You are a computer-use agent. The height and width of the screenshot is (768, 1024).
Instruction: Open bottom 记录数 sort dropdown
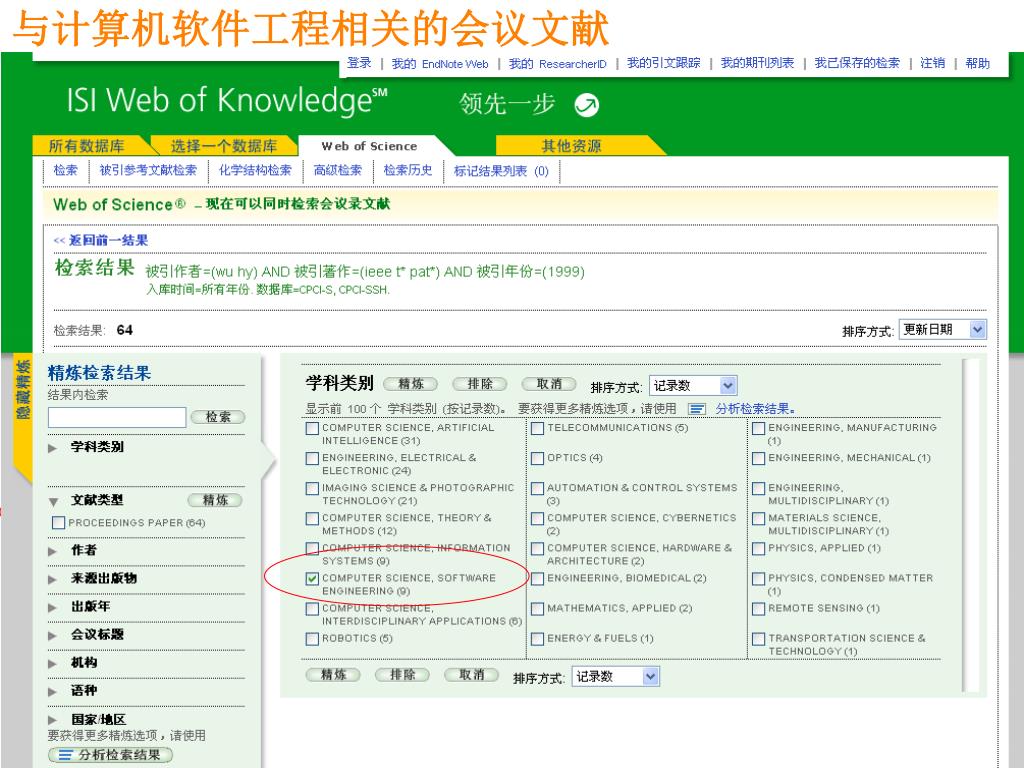tap(615, 677)
